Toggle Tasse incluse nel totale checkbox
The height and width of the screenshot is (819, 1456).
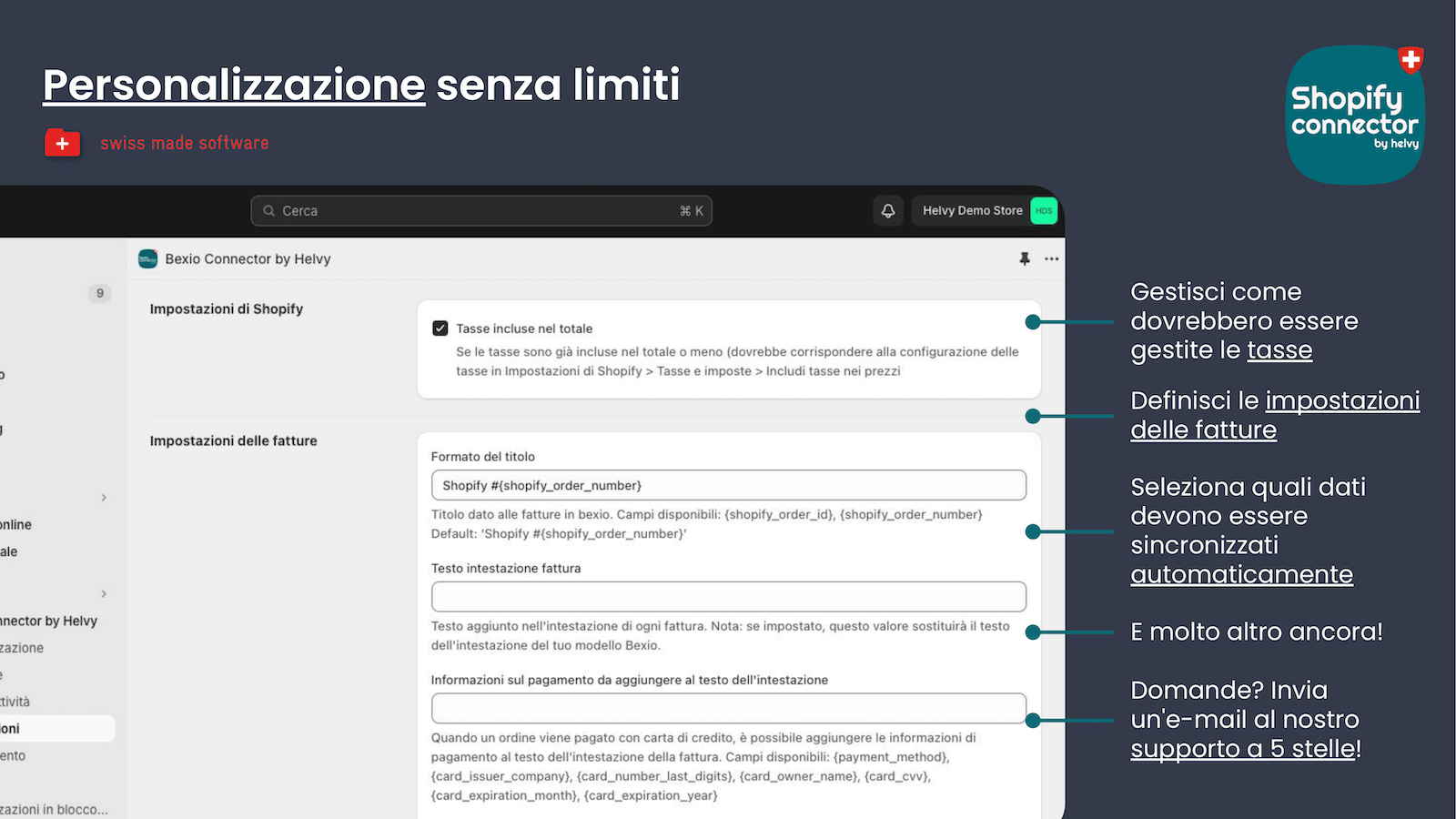click(x=440, y=329)
